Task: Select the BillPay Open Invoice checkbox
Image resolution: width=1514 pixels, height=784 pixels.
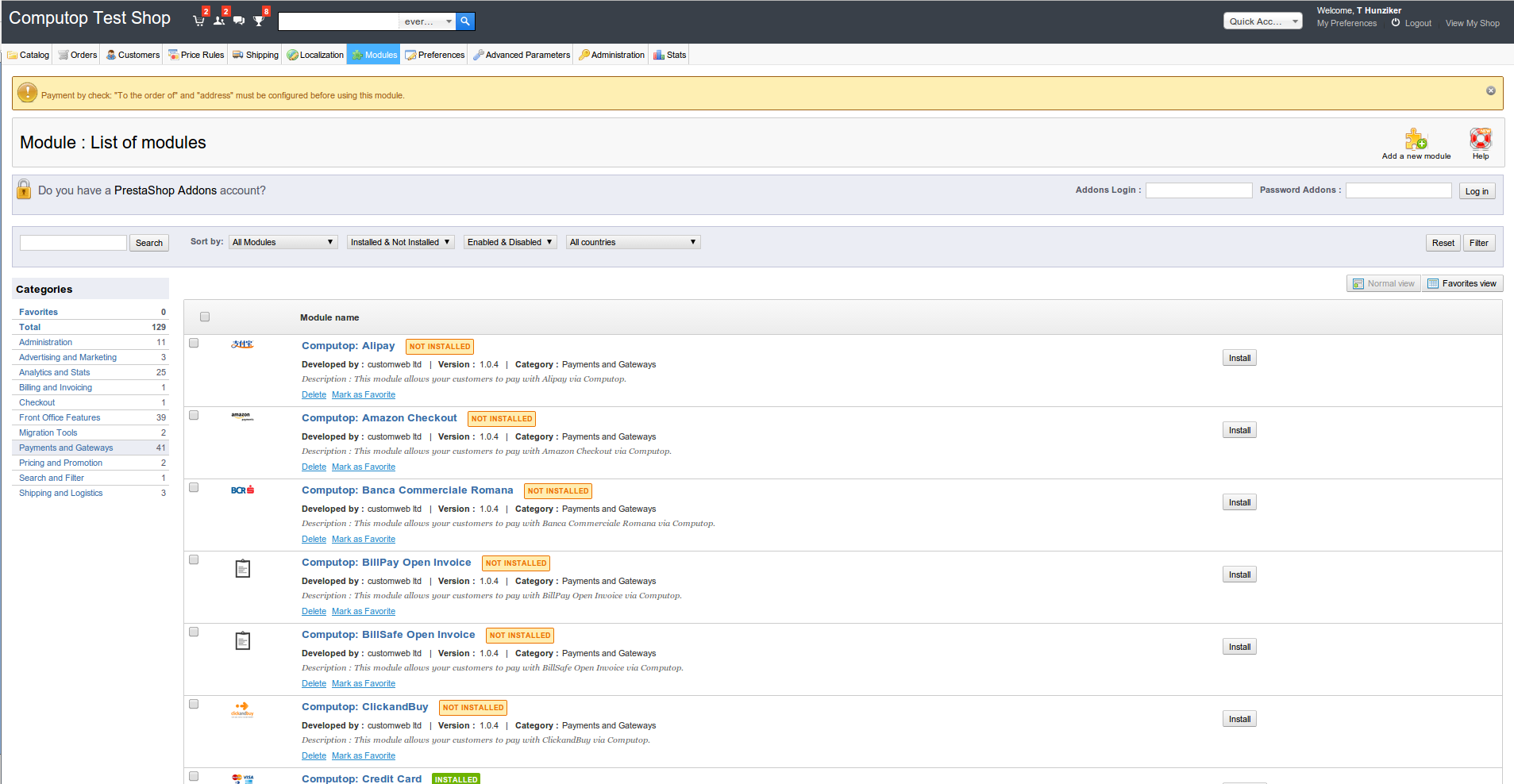Action: click(x=194, y=559)
